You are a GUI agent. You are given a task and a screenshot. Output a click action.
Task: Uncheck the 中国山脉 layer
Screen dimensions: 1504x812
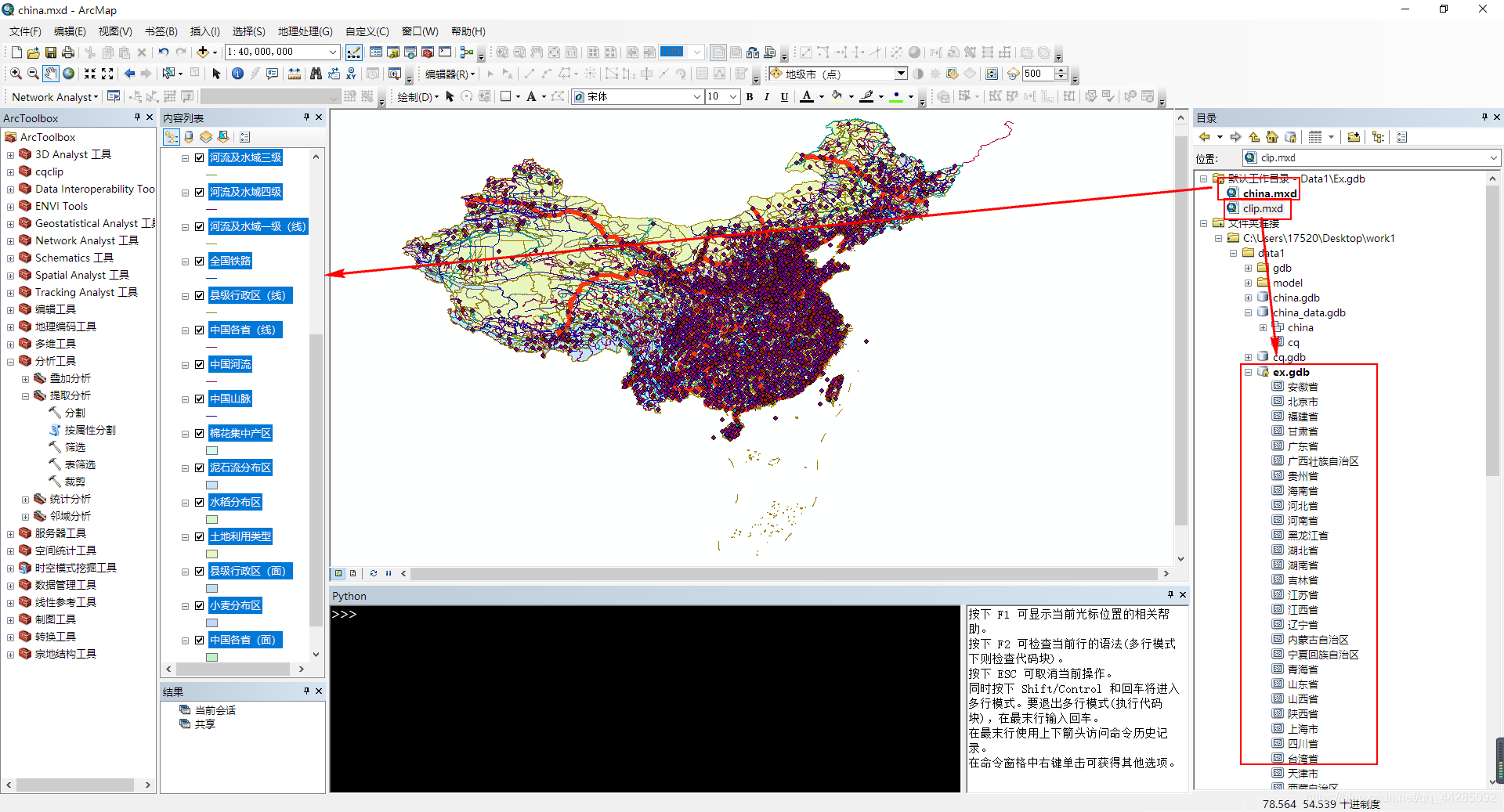(200, 399)
